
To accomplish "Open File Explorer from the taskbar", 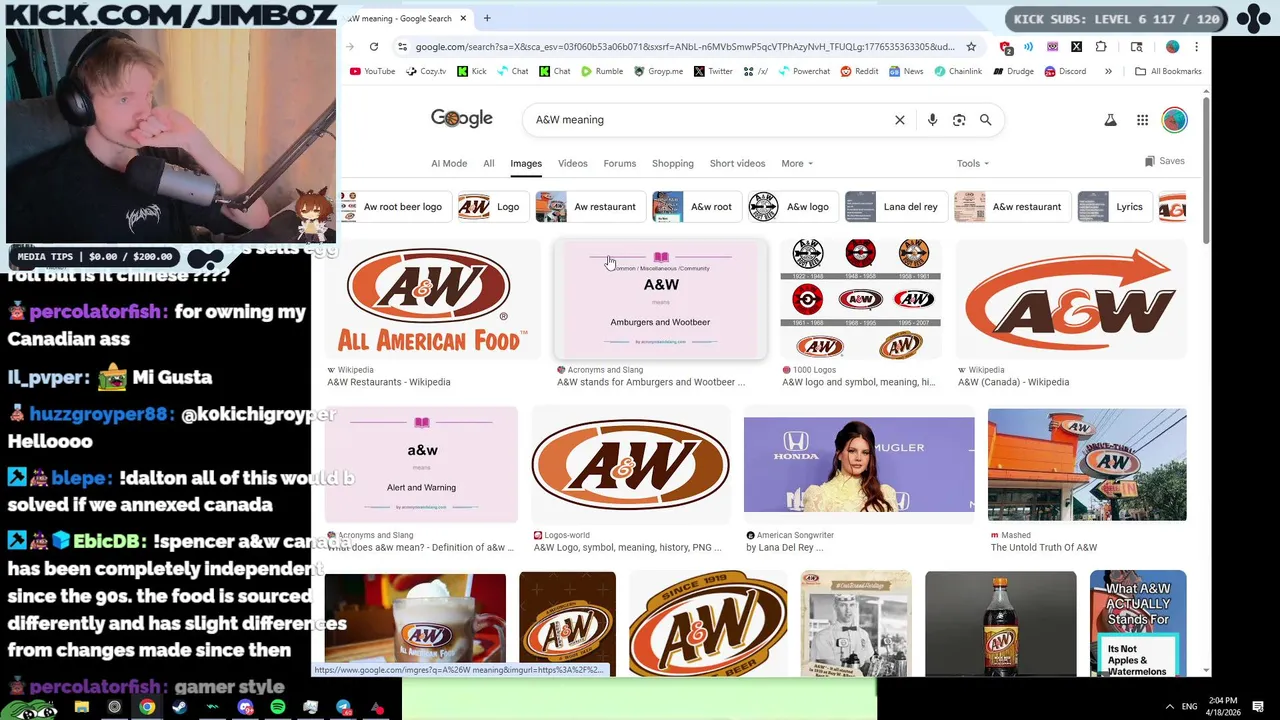I will tap(81, 707).
